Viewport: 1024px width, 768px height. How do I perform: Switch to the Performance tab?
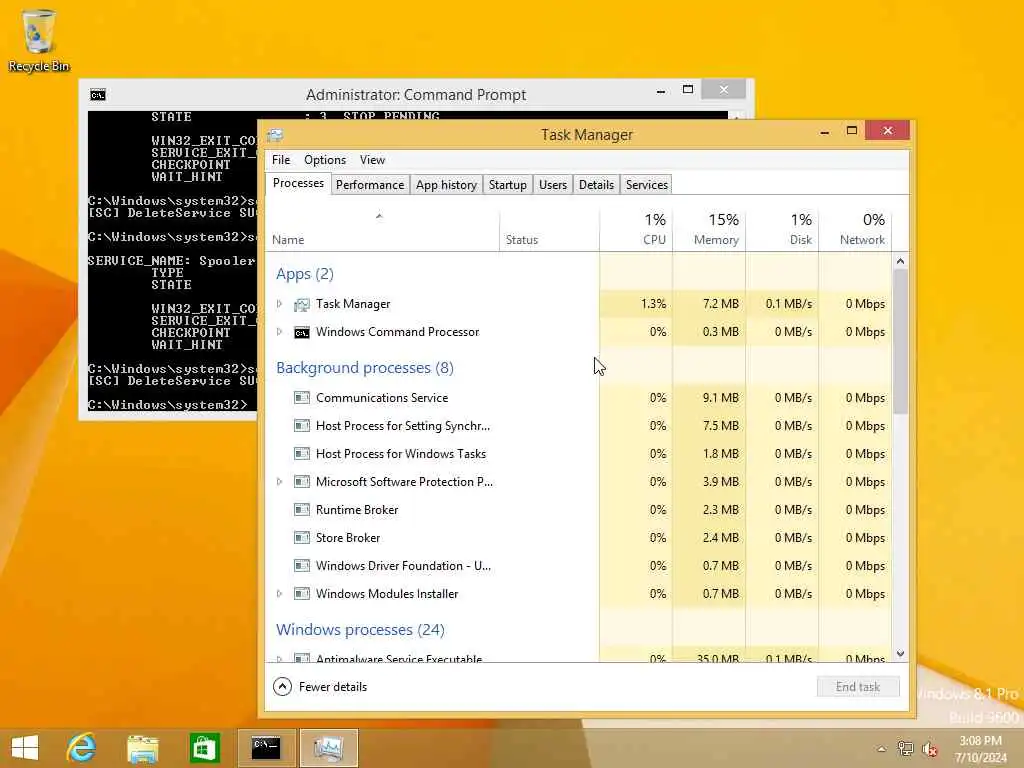point(370,185)
